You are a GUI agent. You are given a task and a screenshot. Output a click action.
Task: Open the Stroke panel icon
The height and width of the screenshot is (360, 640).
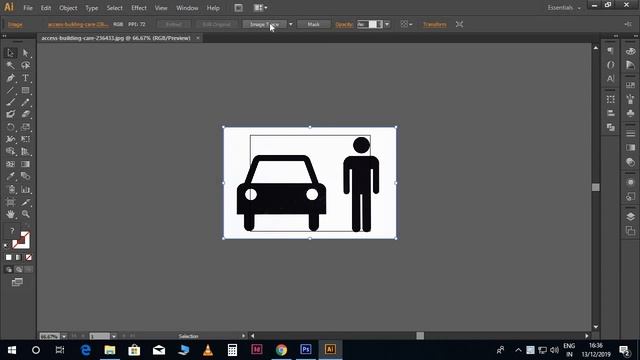tap(631, 133)
